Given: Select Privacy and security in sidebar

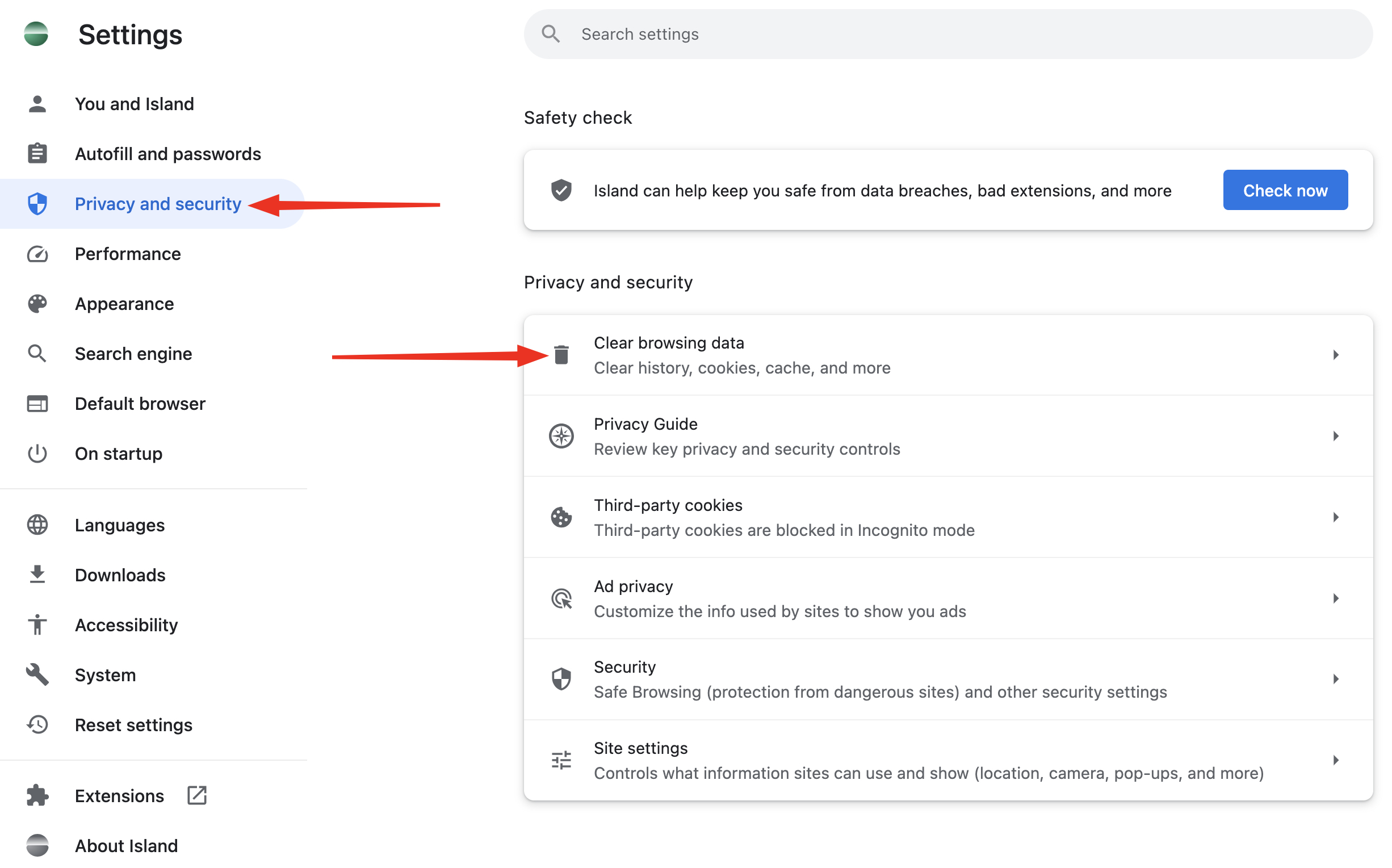Looking at the screenshot, I should coord(152,204).
